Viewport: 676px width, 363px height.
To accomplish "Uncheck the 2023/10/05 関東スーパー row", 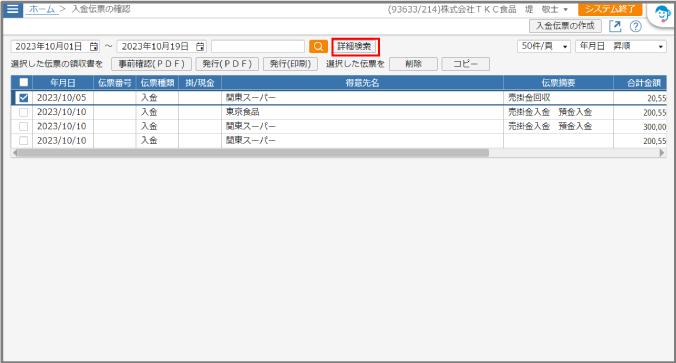I will [24, 98].
